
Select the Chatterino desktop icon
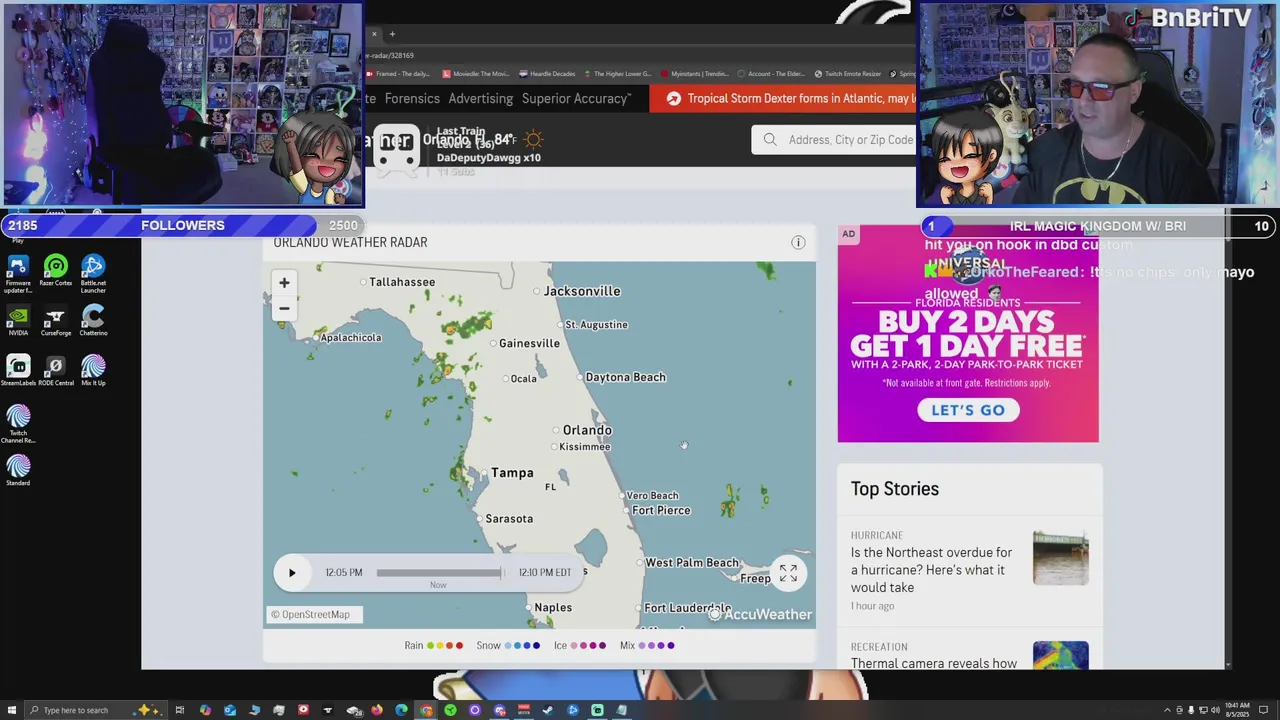click(93, 321)
